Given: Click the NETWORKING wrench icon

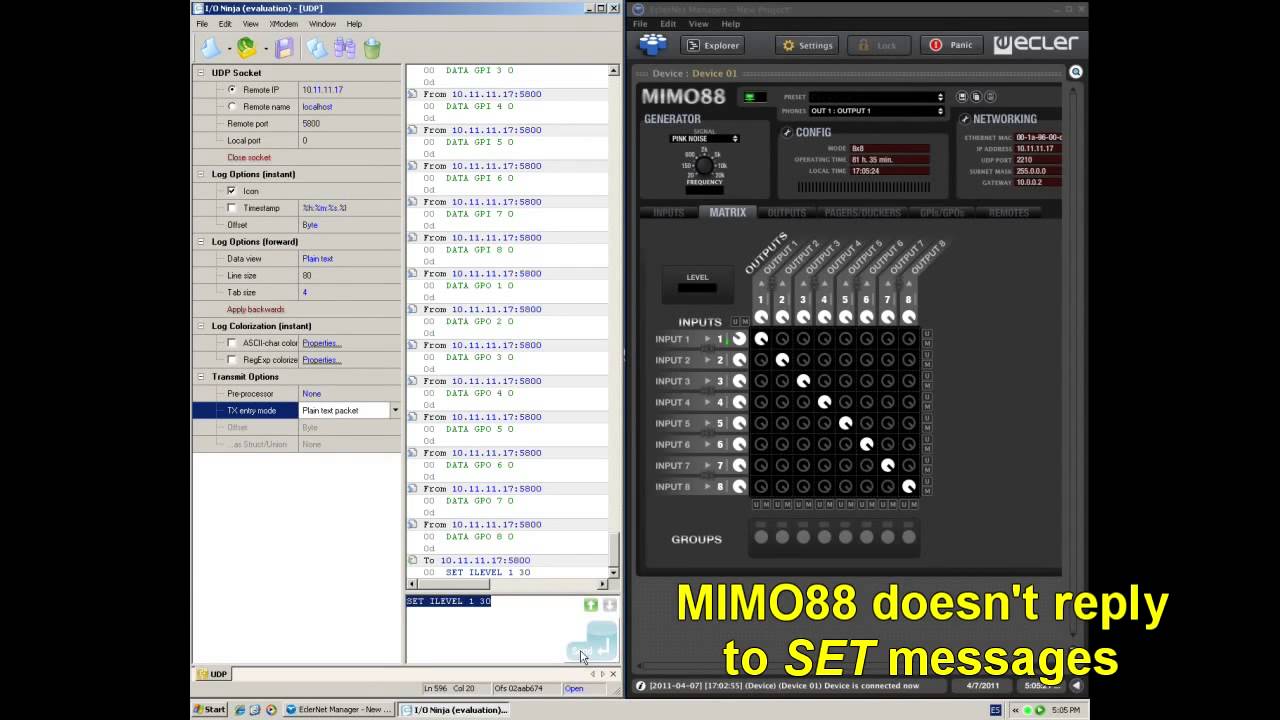Looking at the screenshot, I should (965, 119).
